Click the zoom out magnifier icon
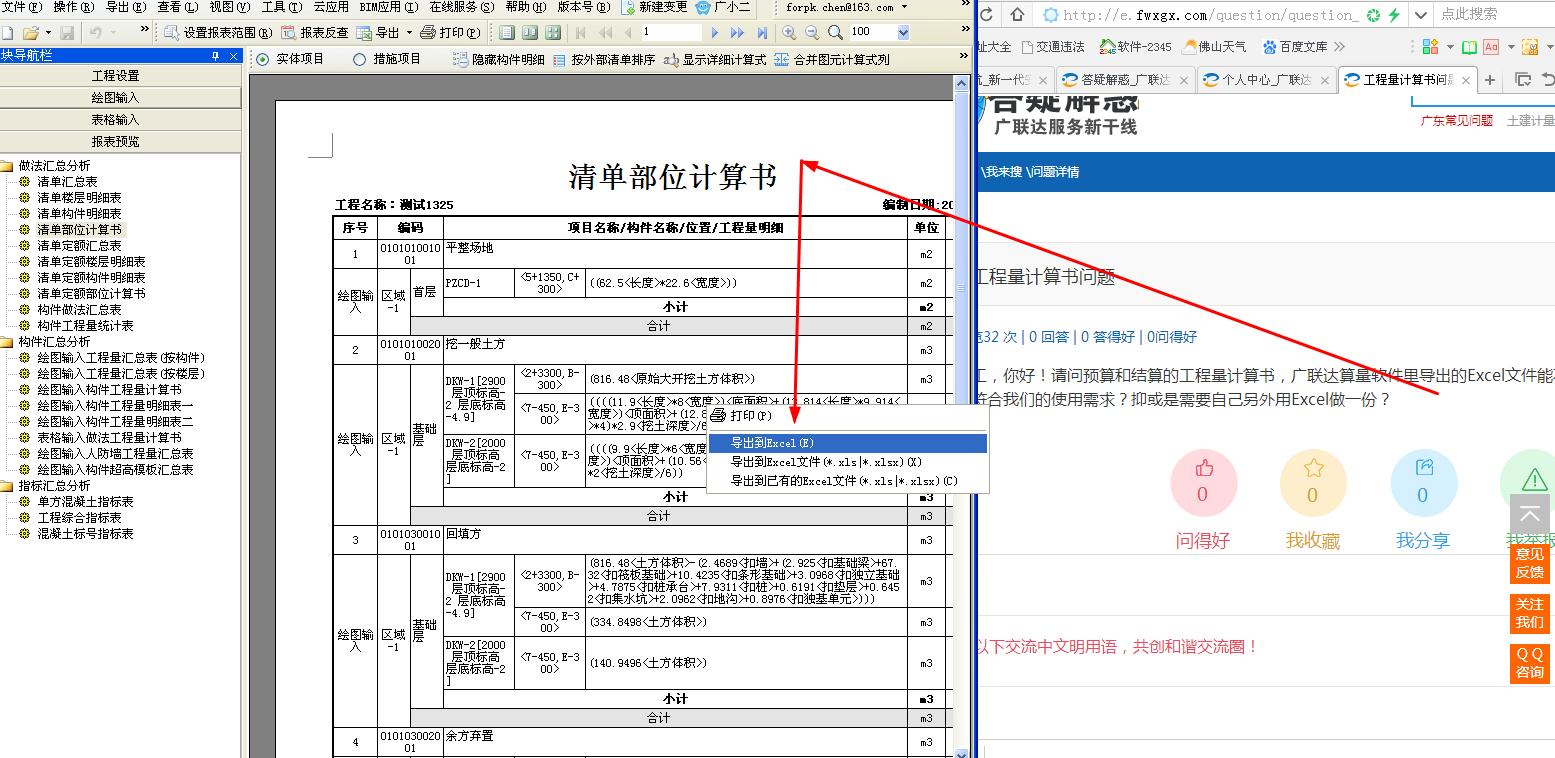Screen dimensions: 1555x758 coord(812,32)
